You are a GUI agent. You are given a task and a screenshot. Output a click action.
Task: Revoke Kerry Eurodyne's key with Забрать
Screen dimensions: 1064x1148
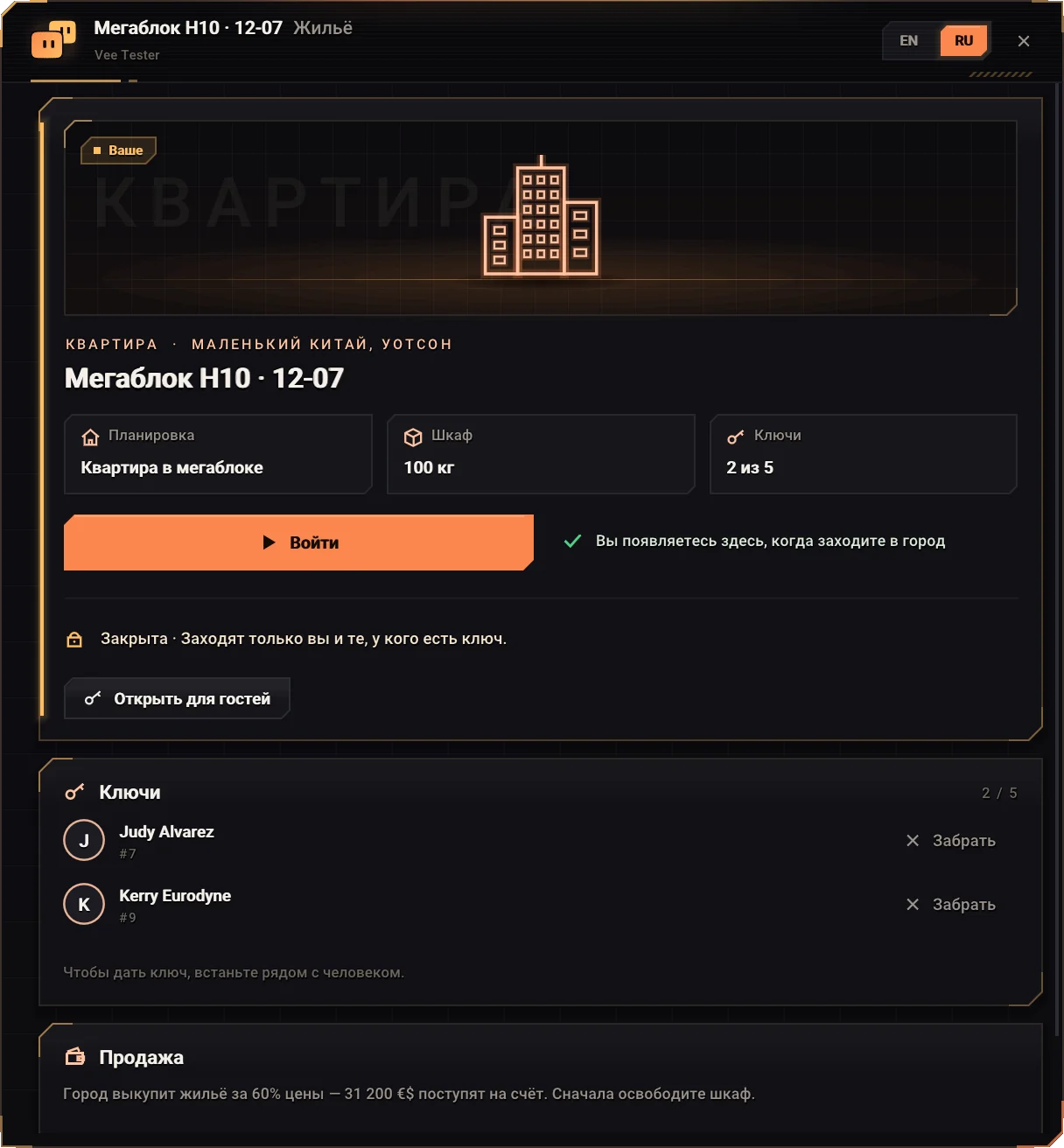point(950,905)
